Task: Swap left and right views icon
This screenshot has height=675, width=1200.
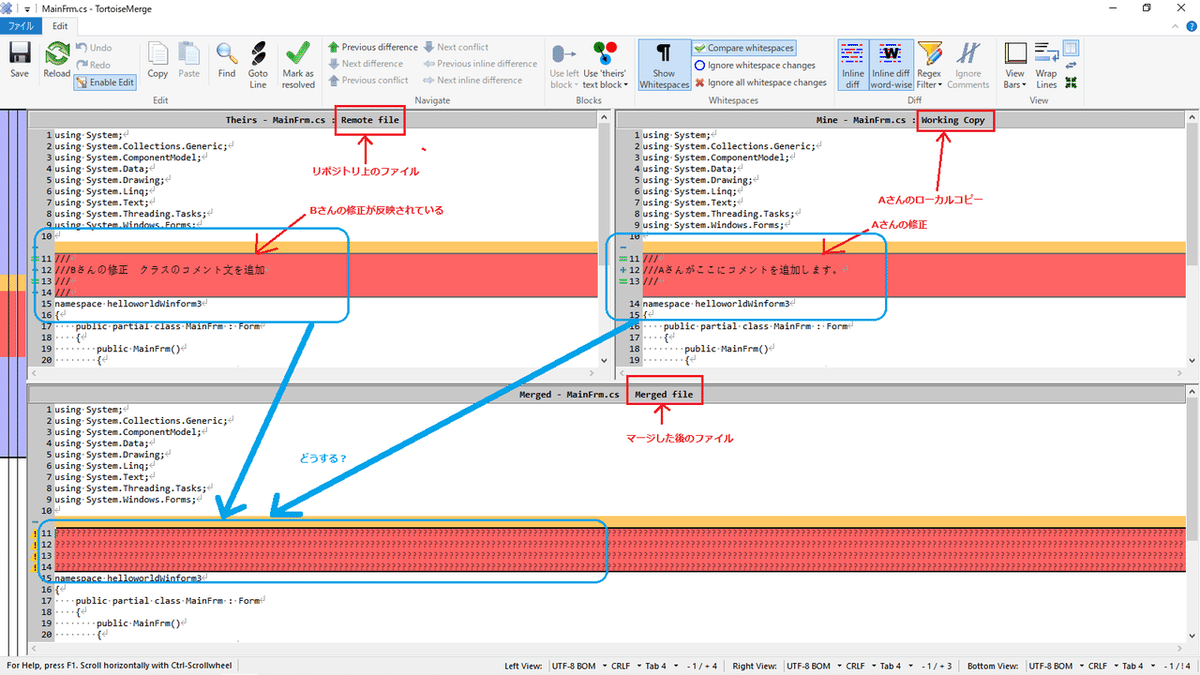Action: [x=1071, y=65]
